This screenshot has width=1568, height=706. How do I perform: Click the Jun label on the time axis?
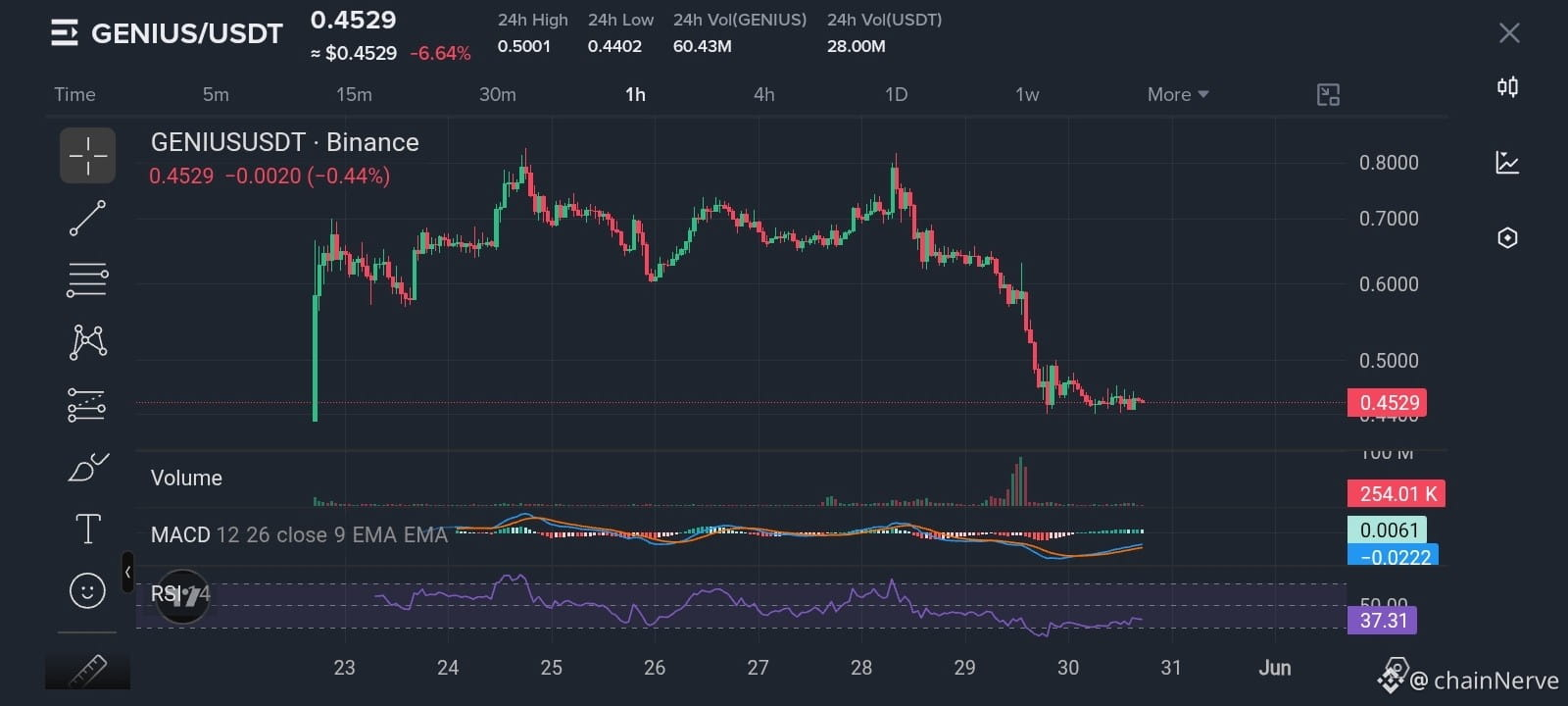click(1275, 668)
